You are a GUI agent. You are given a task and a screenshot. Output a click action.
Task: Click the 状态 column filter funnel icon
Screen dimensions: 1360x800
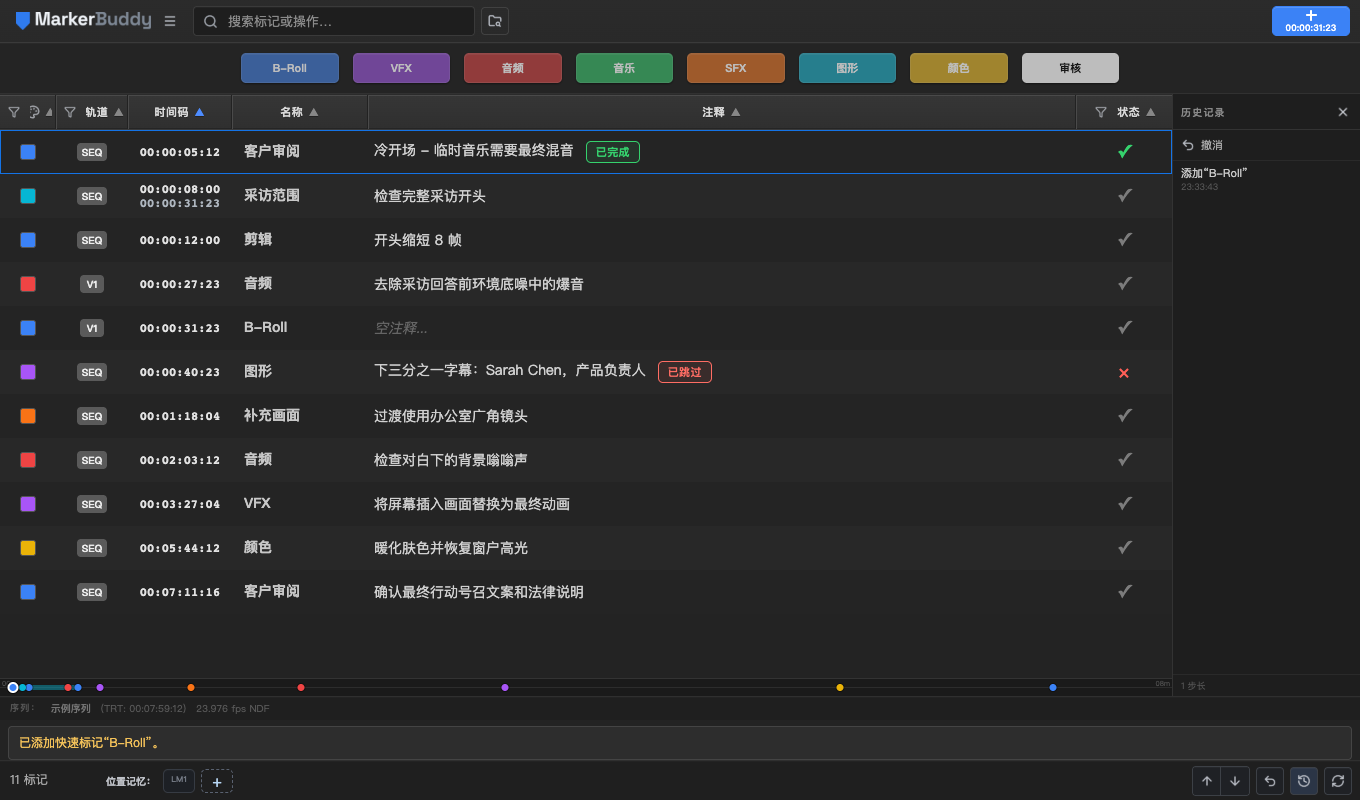pyautogui.click(x=1101, y=112)
